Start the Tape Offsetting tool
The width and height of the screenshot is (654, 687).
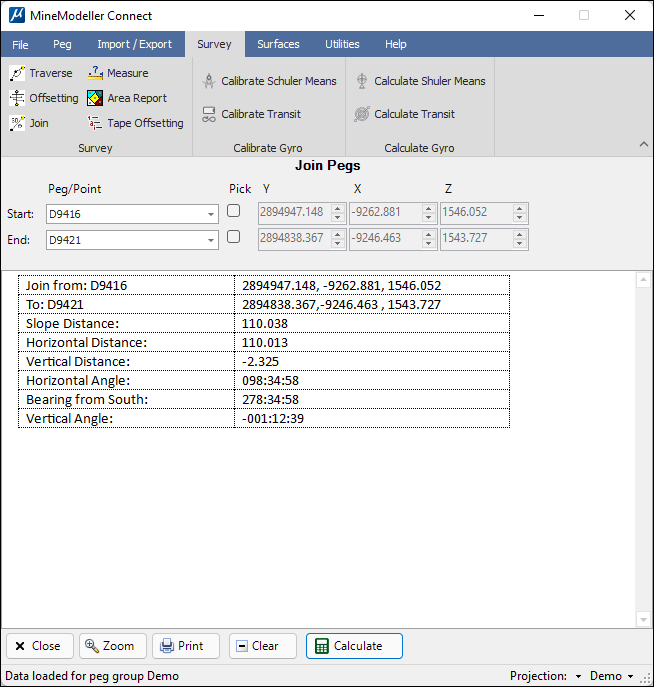(135, 123)
